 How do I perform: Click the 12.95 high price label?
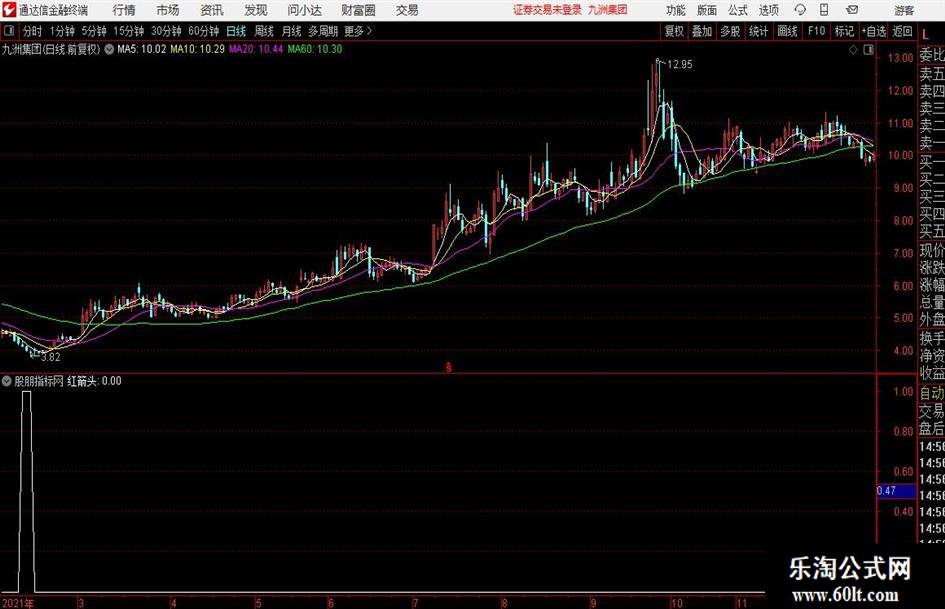(680, 65)
